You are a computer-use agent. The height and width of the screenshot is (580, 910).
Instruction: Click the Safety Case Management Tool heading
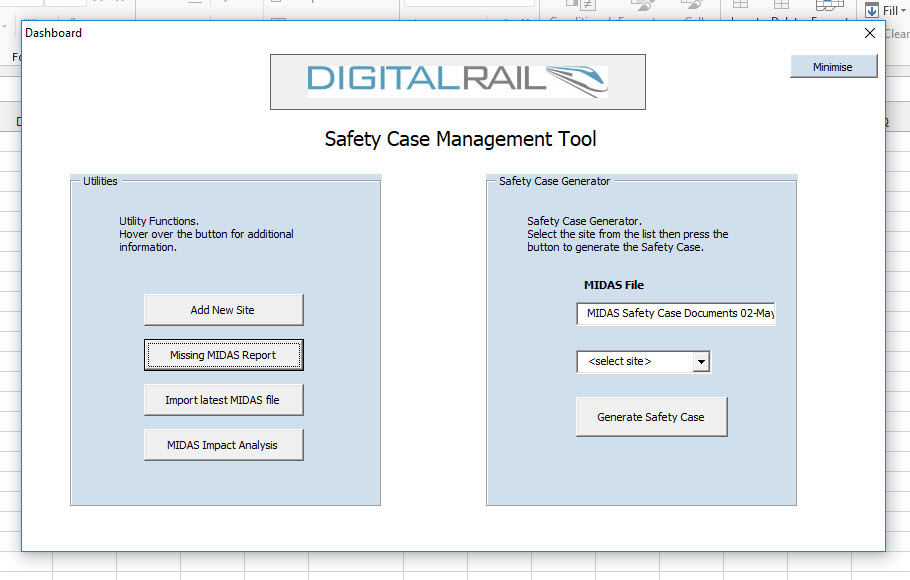[460, 139]
